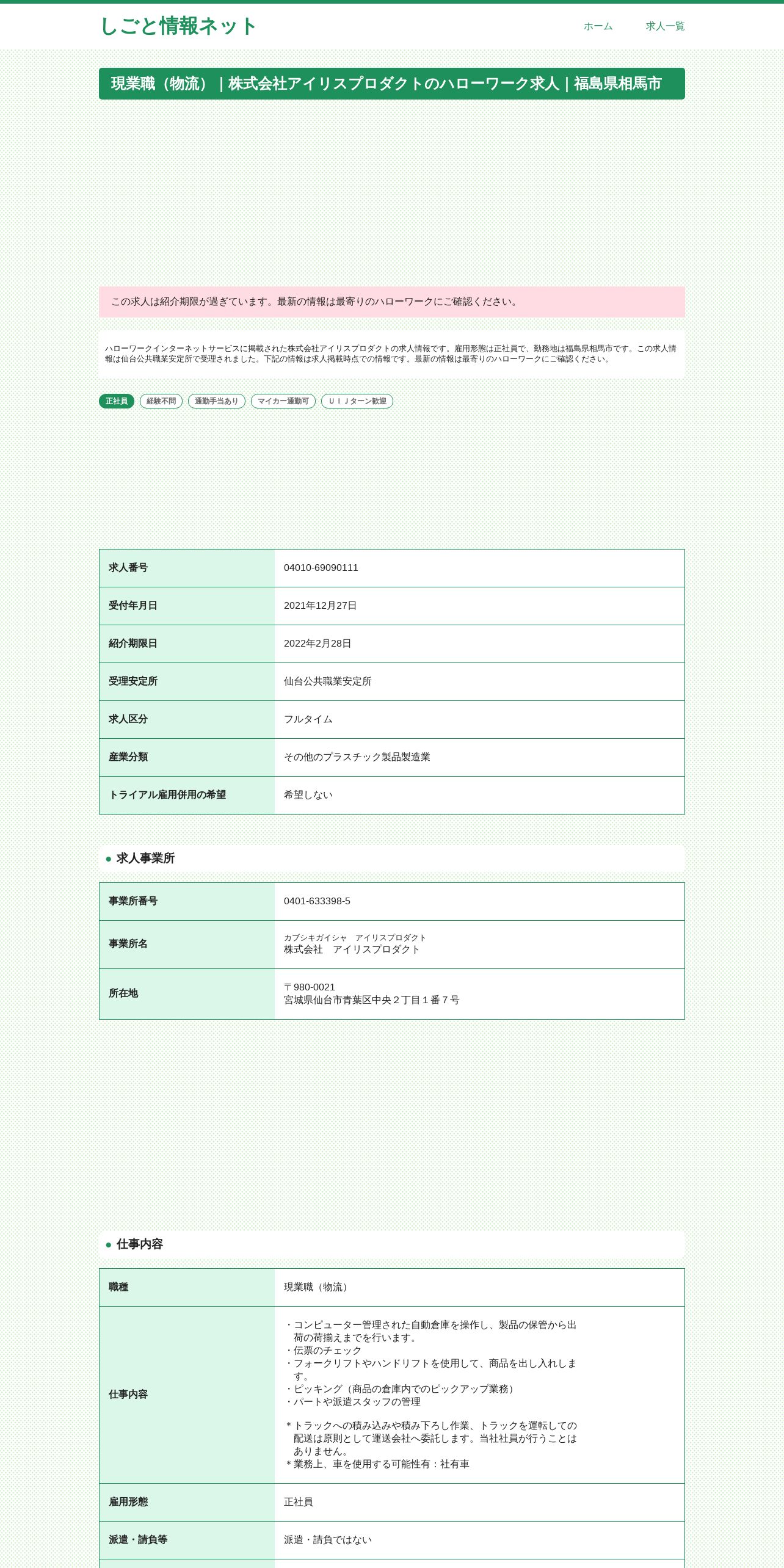Image resolution: width=784 pixels, height=1568 pixels.
Task: Select the カブシキガイシャ furigana text
Action: [355, 938]
